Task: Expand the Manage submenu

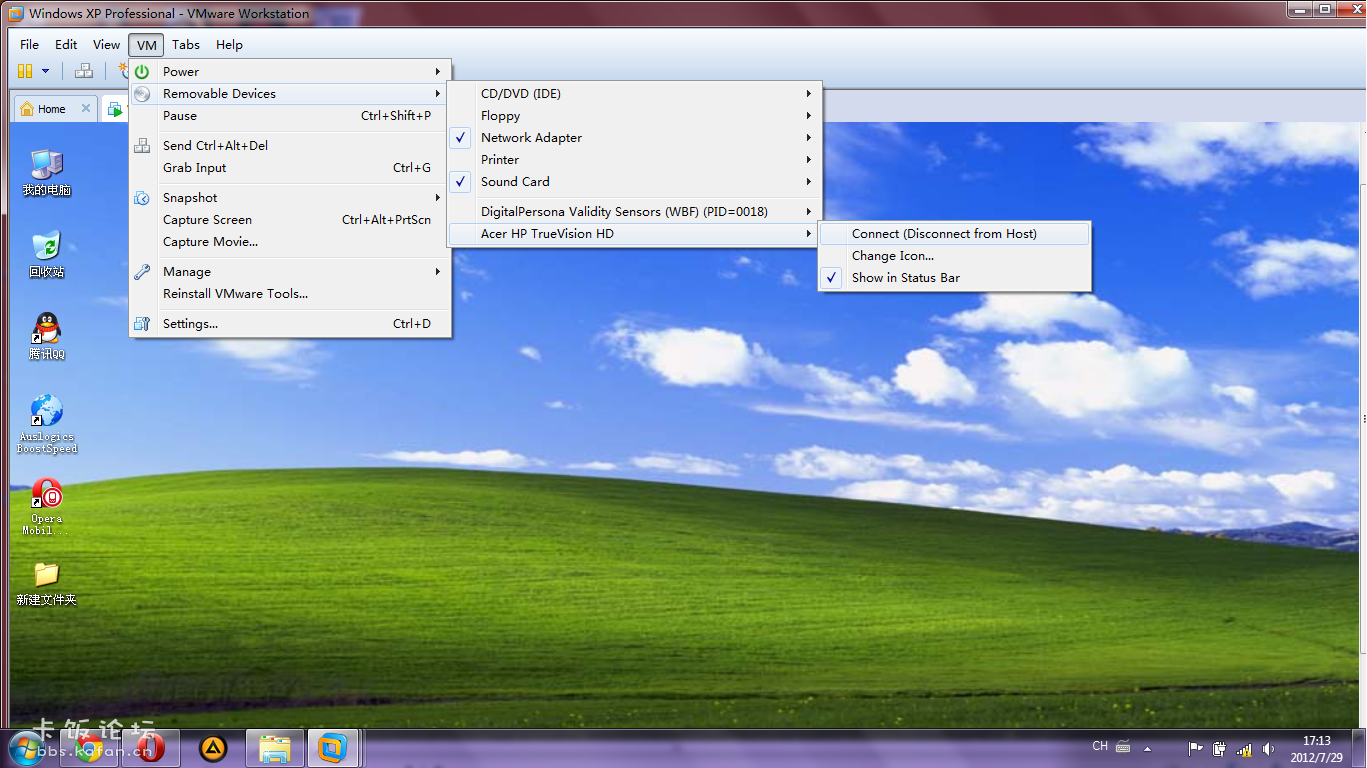Action: (x=290, y=272)
